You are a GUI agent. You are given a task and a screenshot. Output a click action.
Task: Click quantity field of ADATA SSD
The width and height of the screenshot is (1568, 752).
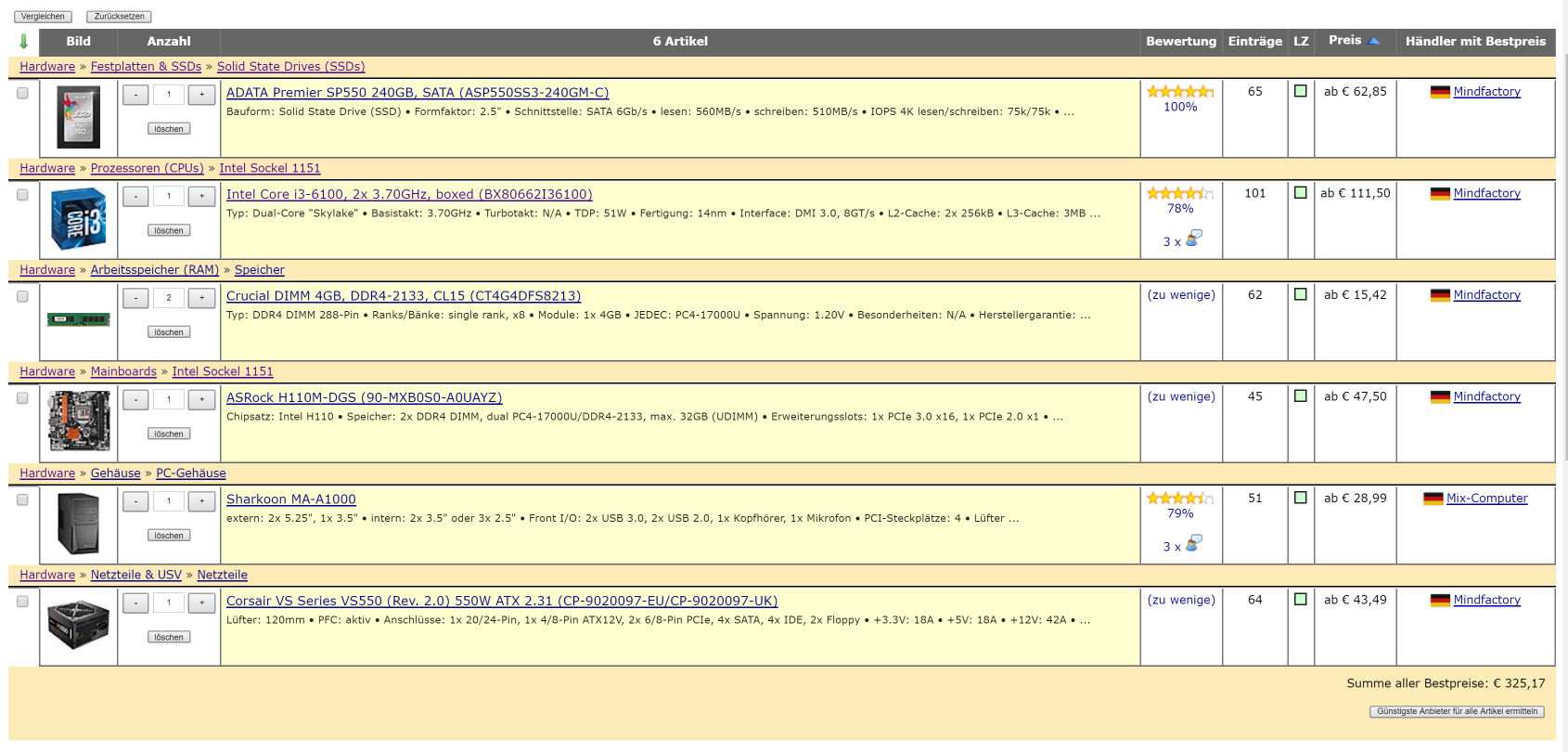169,95
